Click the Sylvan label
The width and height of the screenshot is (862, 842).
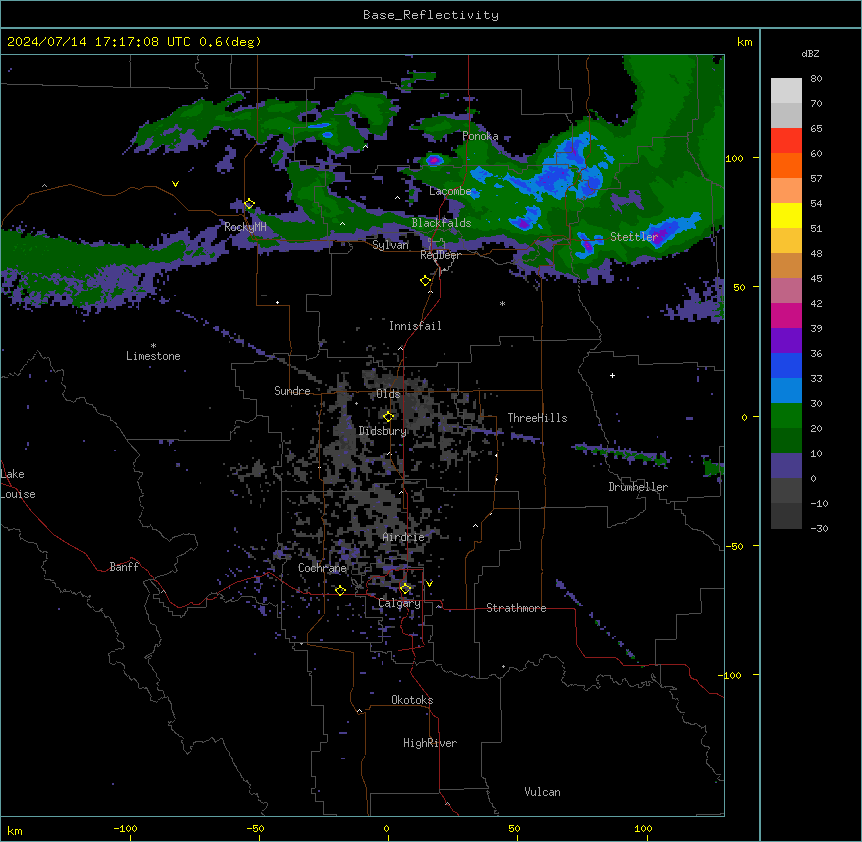[390, 245]
